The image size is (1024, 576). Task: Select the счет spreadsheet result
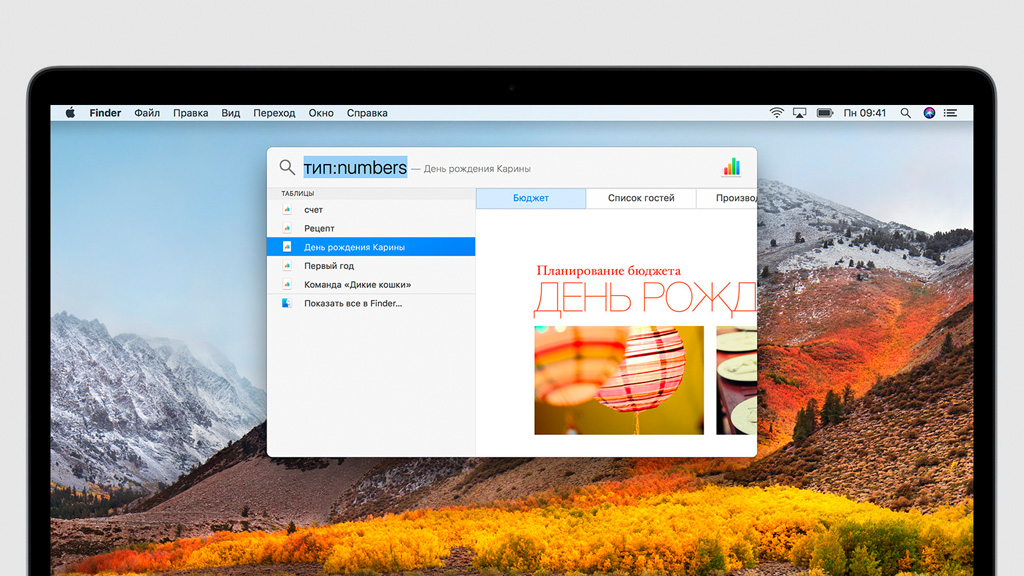313,210
